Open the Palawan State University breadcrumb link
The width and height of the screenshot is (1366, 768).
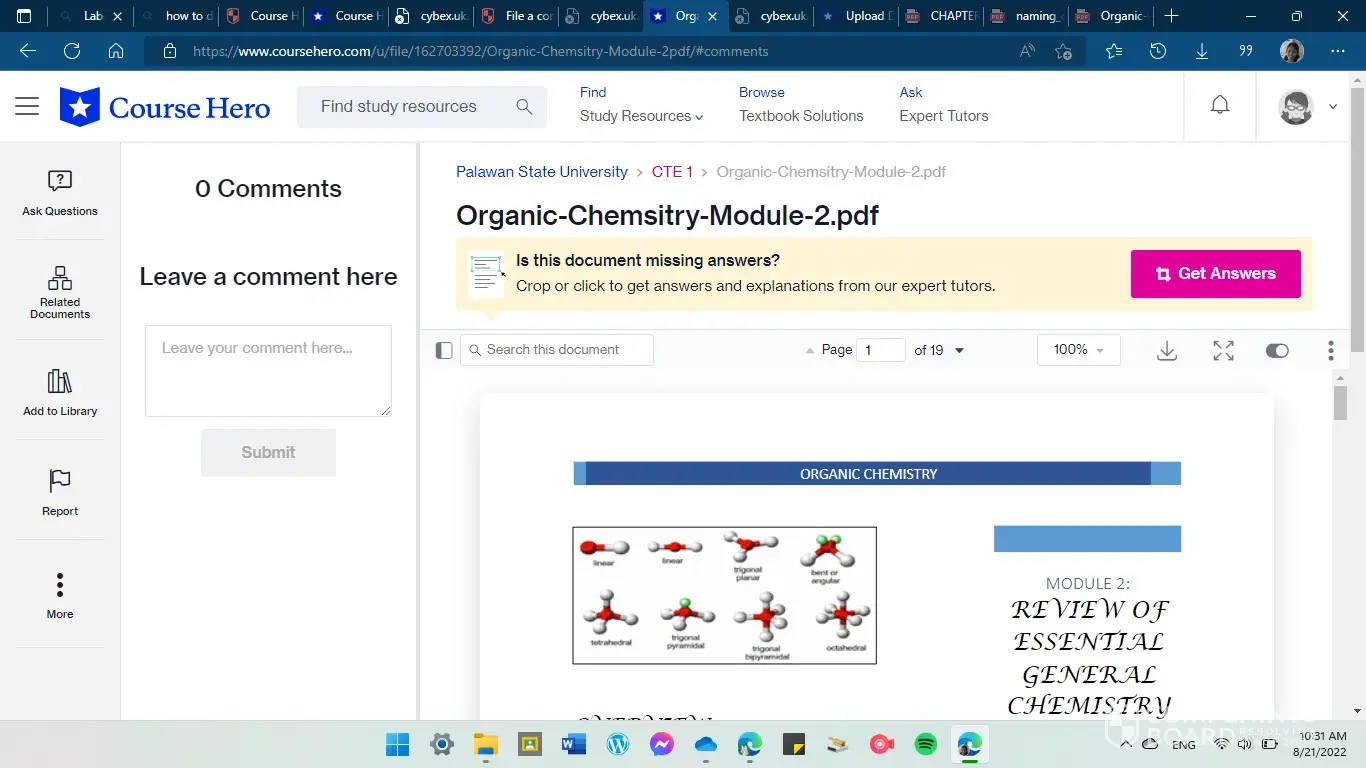click(542, 172)
